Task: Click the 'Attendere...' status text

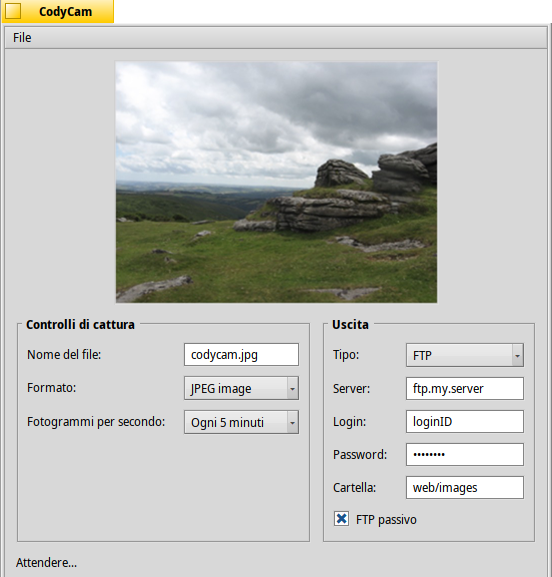Action: (46, 562)
